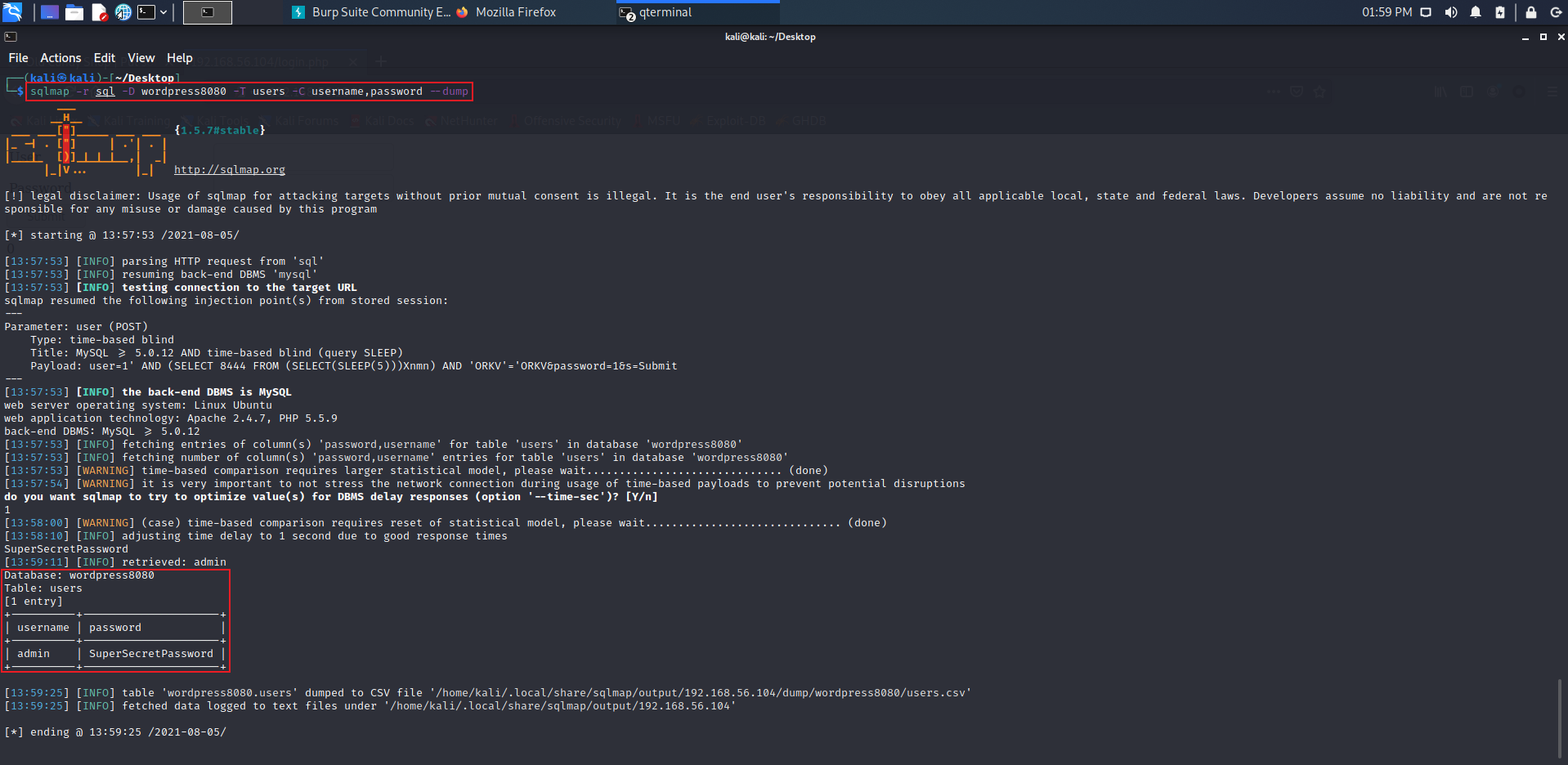Image resolution: width=1568 pixels, height=765 pixels.
Task: Click the 'Table: users' line
Action: pos(43,588)
